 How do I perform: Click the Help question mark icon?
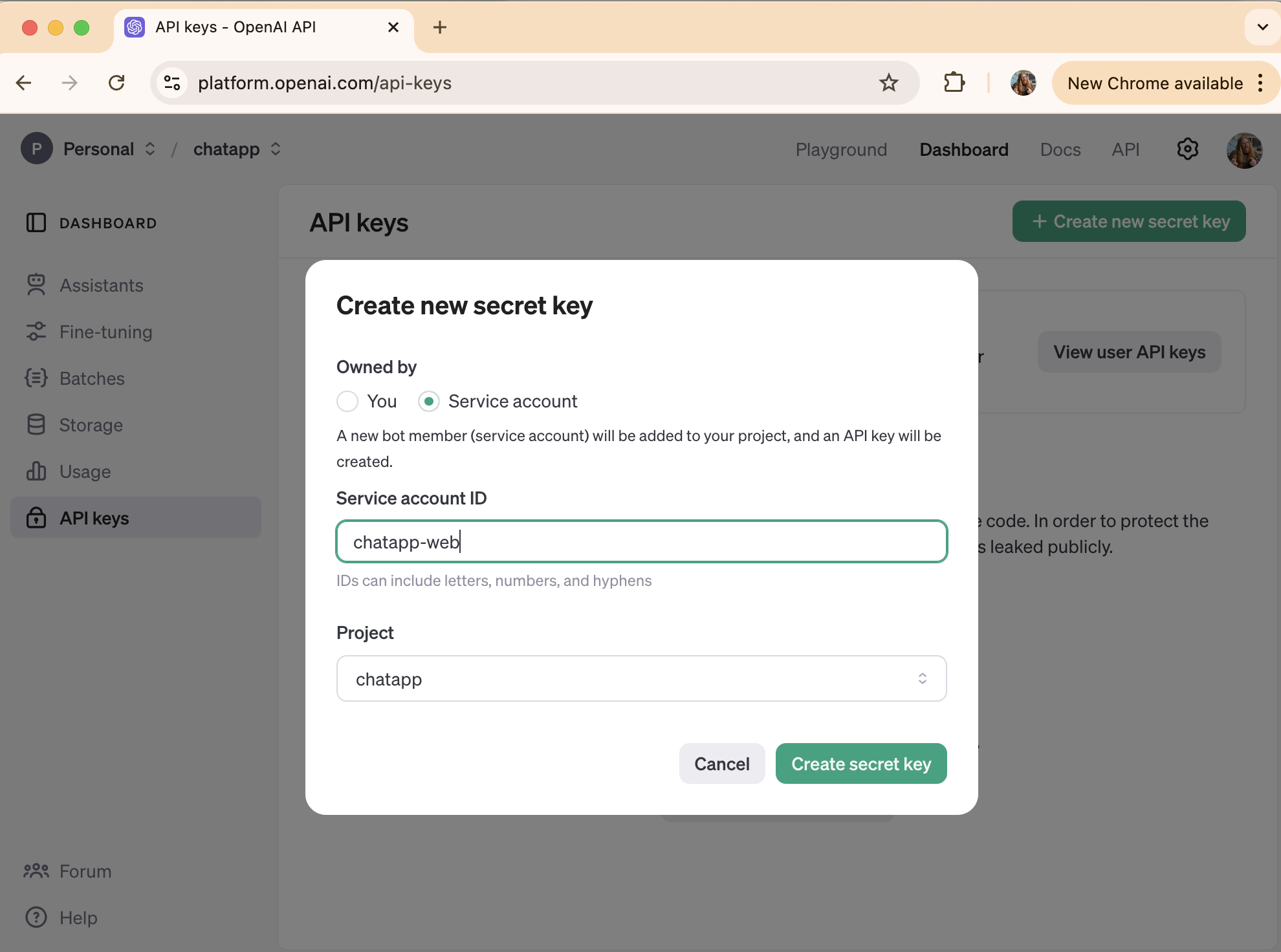36,917
